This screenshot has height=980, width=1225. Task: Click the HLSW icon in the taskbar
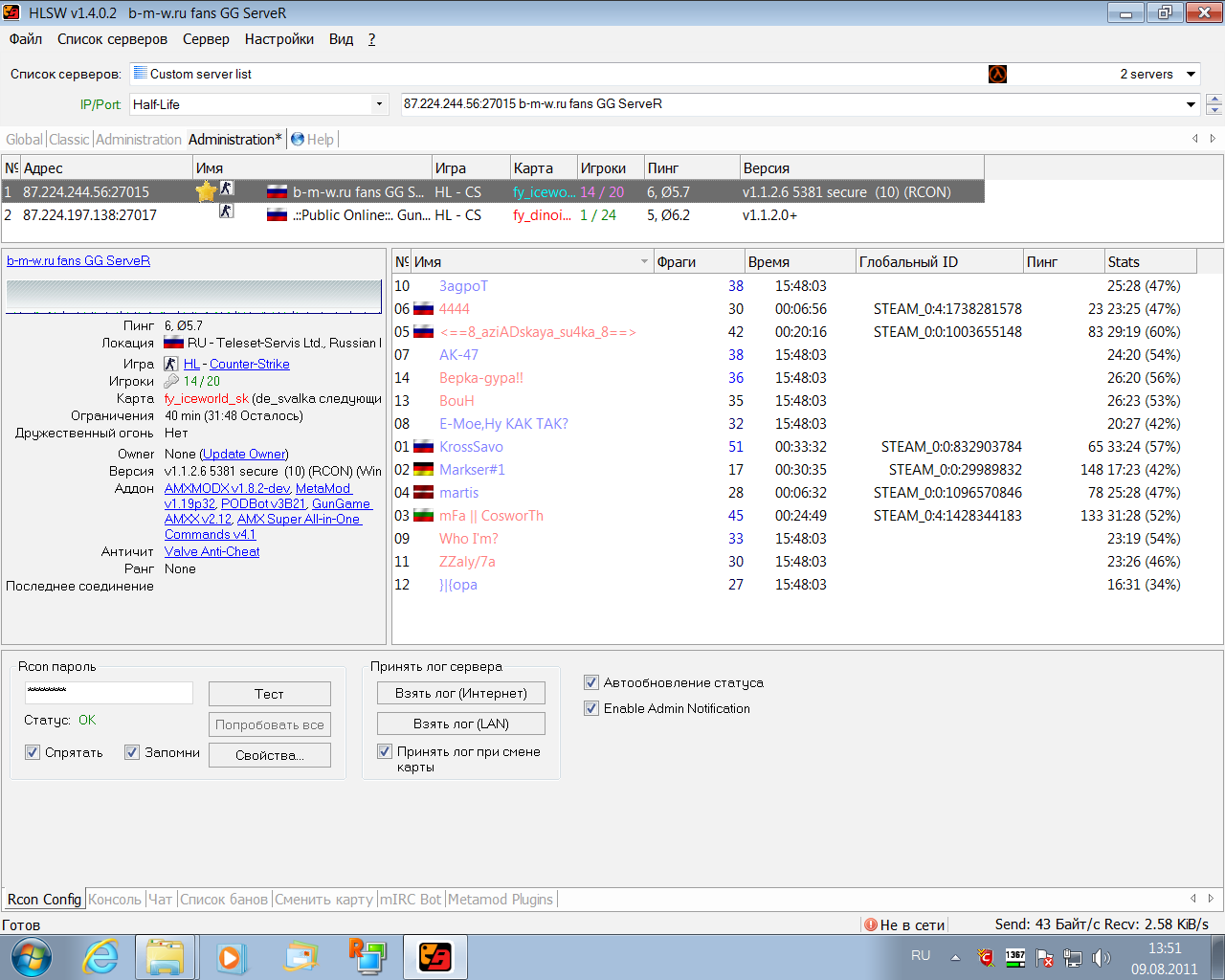pos(435,957)
